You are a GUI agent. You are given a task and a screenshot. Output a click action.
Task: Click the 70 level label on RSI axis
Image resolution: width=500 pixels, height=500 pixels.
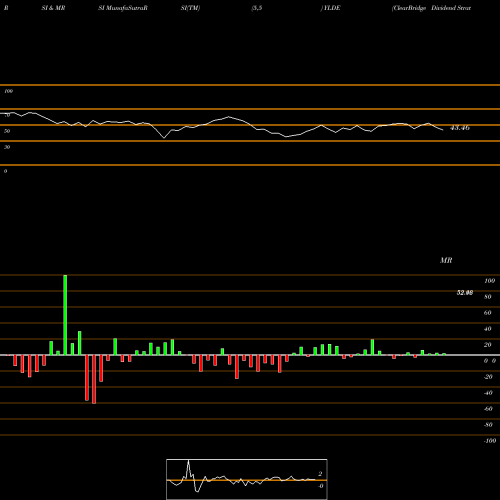tap(7, 115)
